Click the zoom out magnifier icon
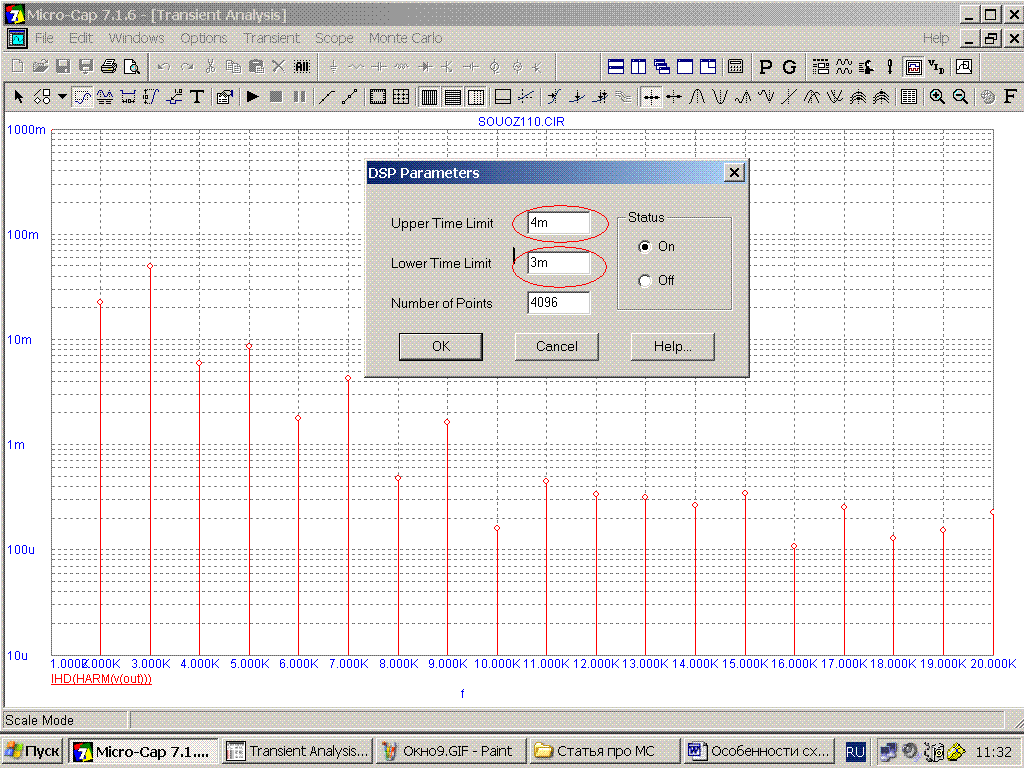This screenshot has height=768, width=1025. (960, 97)
